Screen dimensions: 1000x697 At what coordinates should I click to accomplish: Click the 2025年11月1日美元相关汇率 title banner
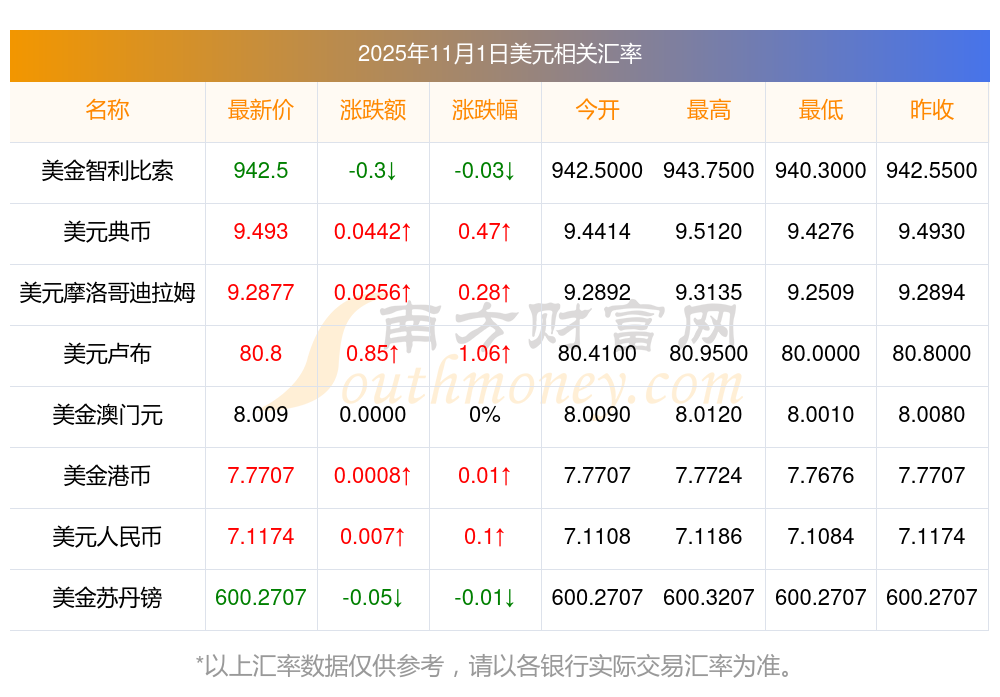[499, 54]
